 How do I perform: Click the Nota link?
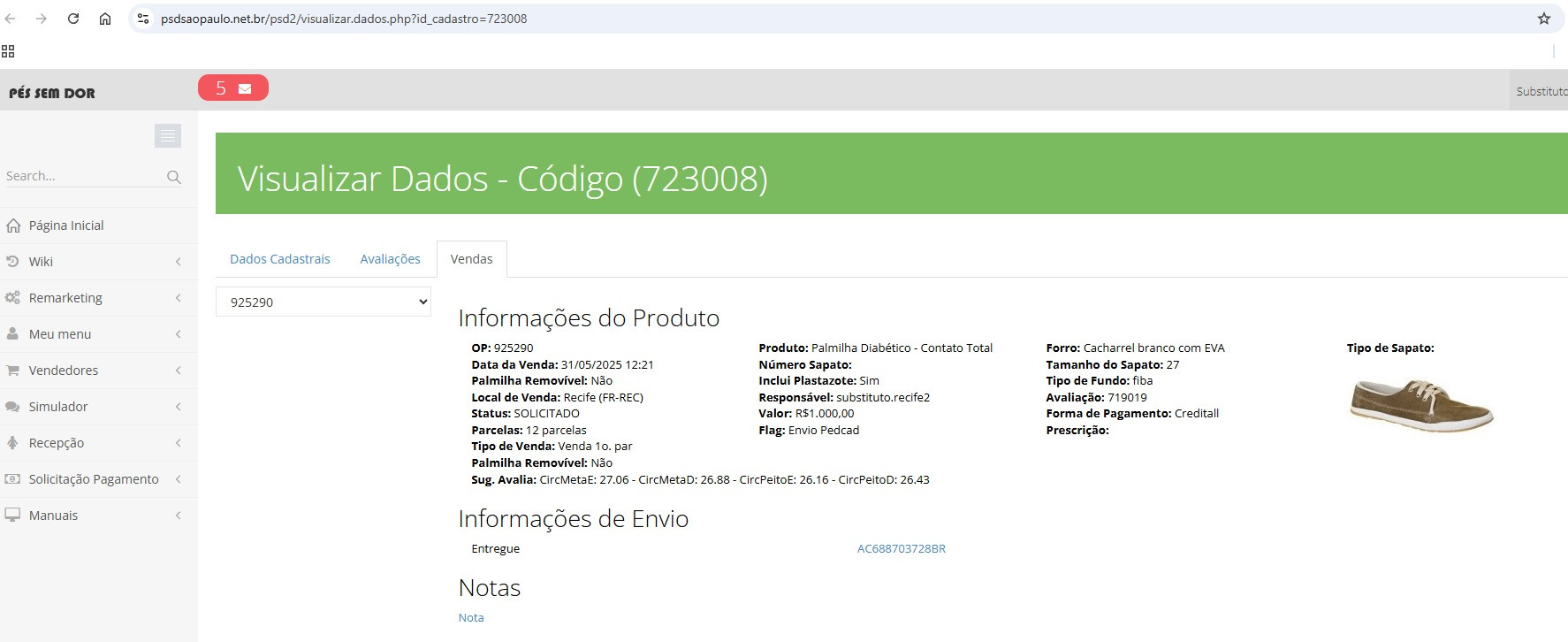(471, 618)
